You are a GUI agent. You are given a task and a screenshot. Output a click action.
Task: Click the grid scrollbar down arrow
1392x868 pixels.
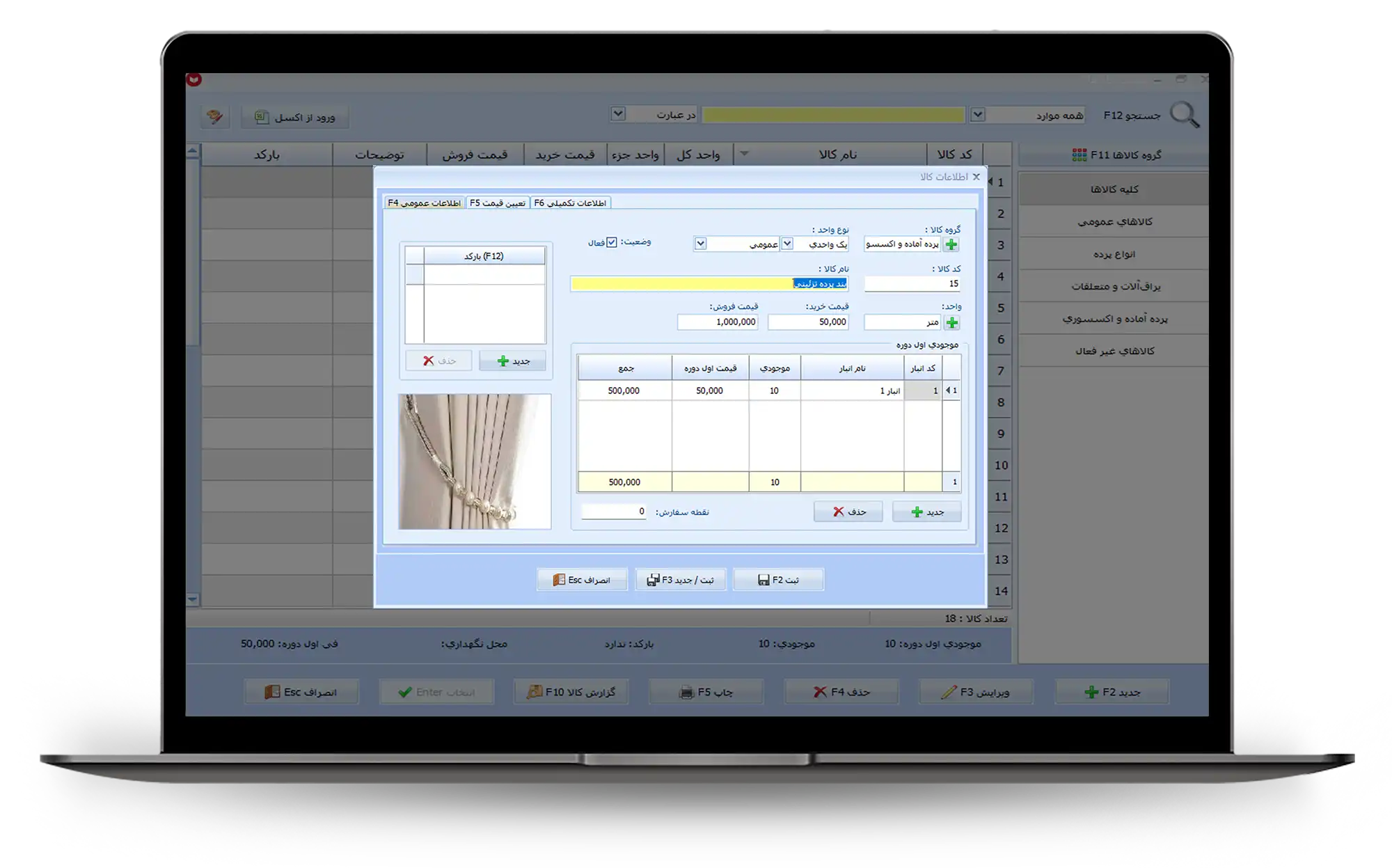193,599
